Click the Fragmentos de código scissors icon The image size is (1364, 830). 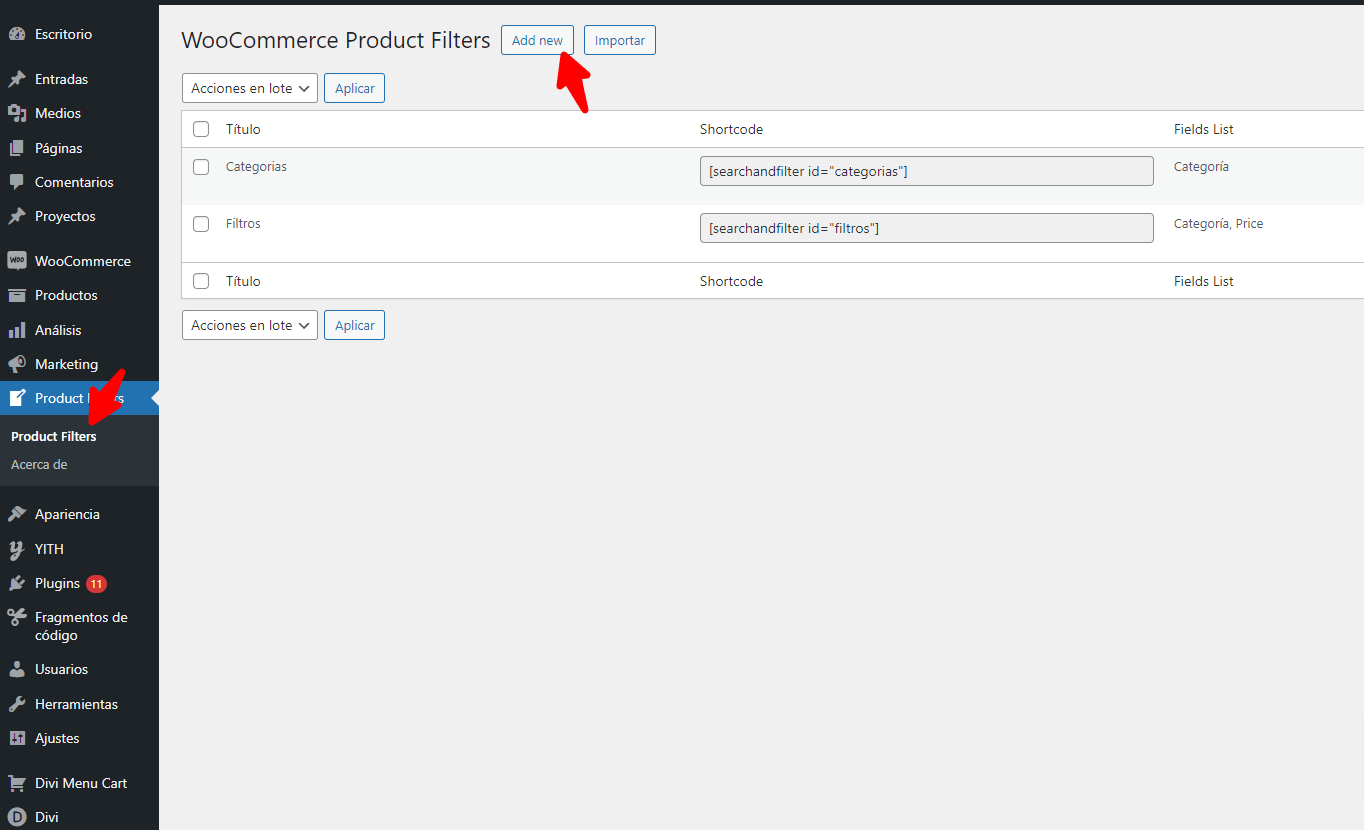pos(17,617)
